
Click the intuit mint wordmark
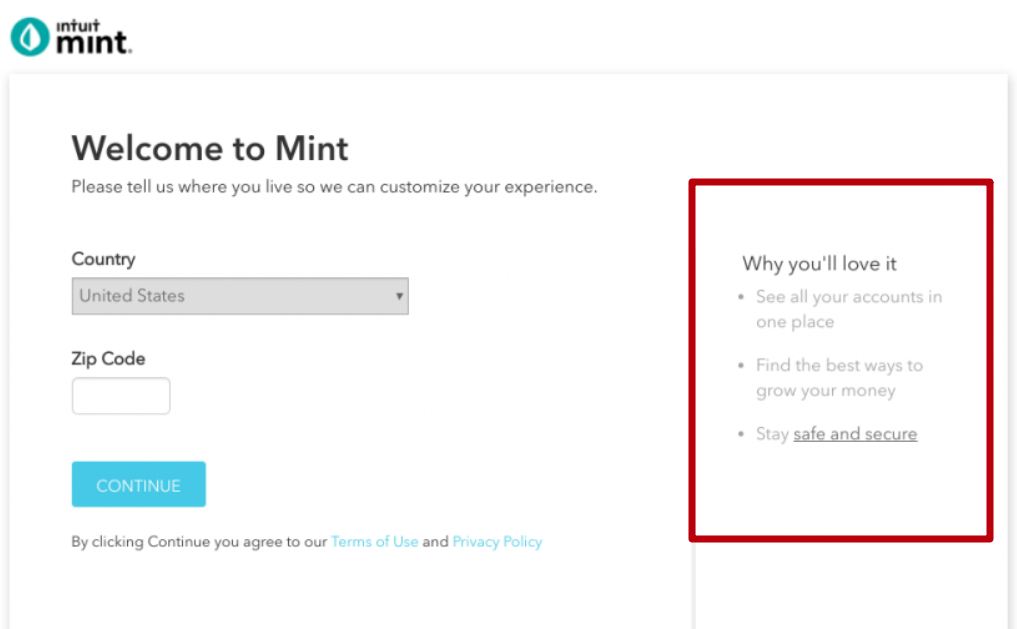click(94, 37)
